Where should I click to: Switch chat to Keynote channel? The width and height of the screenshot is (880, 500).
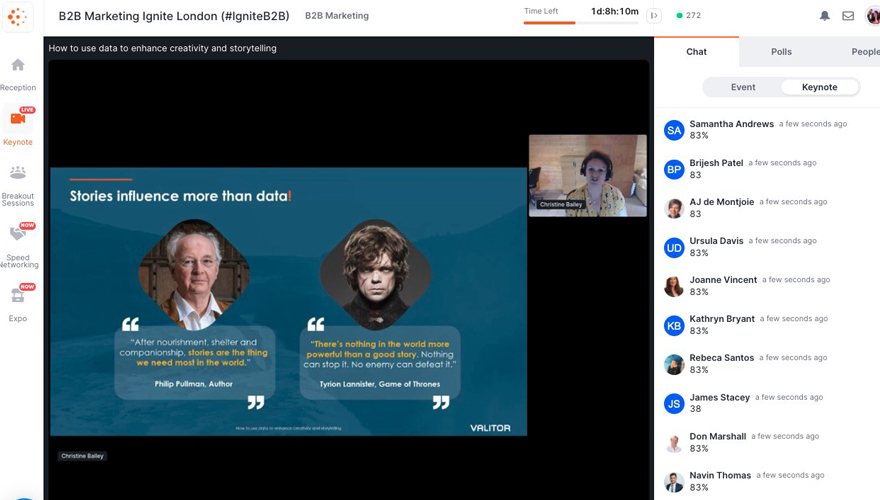point(819,87)
